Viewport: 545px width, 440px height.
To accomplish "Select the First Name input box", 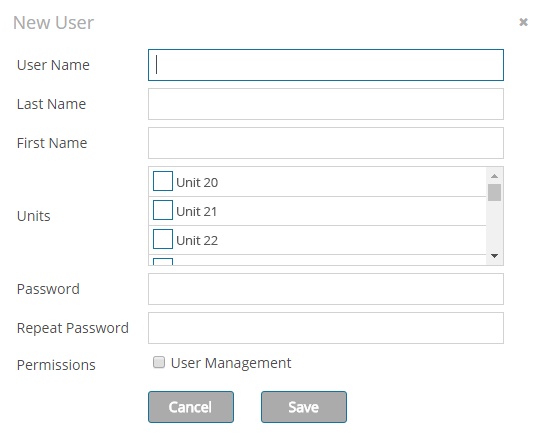I will (x=326, y=143).
